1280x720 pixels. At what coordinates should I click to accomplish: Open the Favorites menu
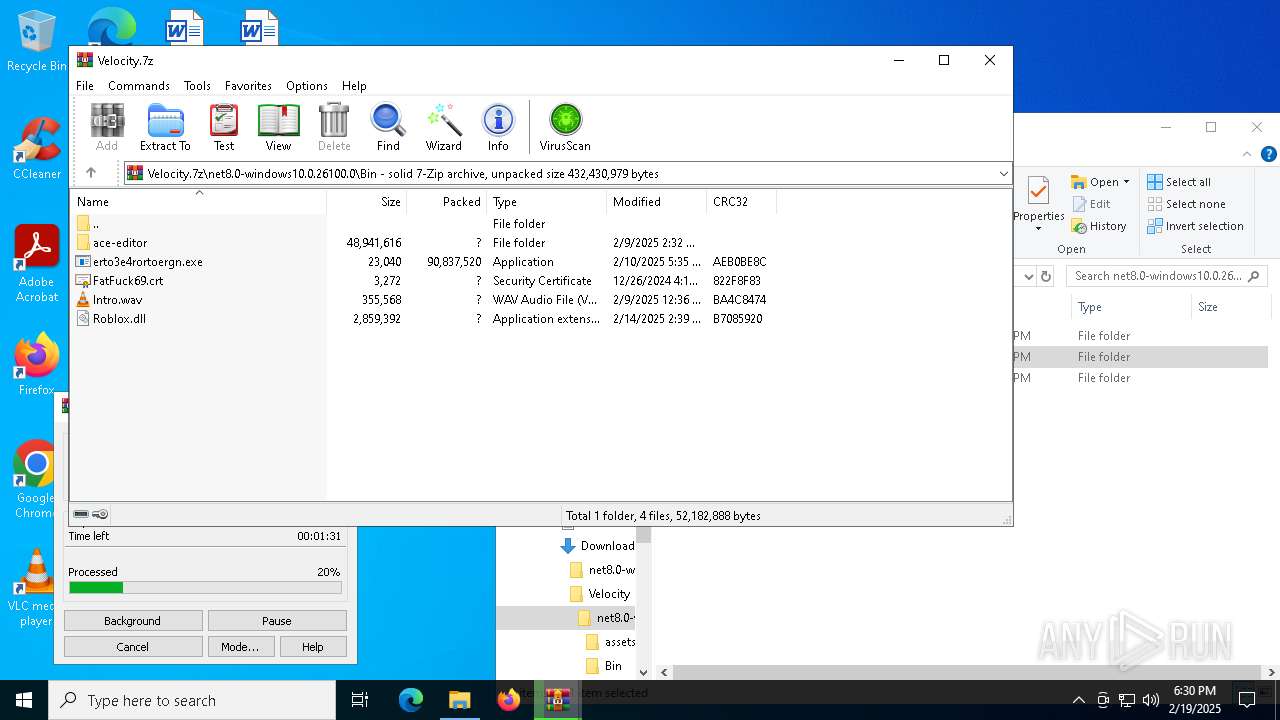[248, 86]
